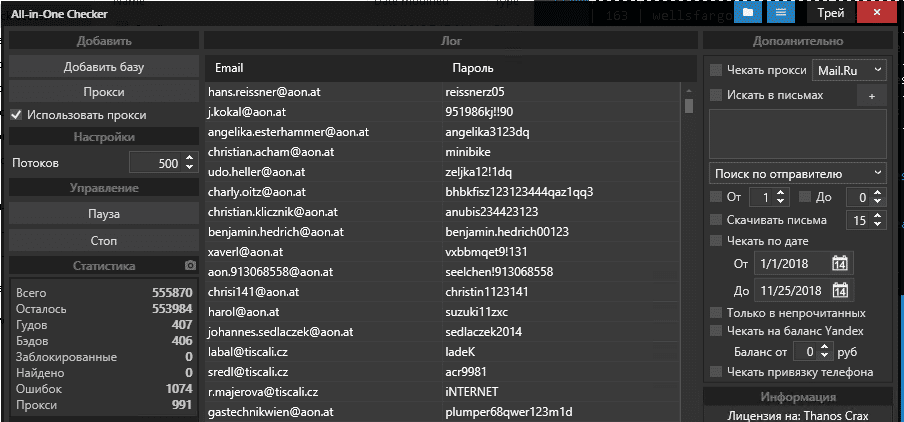Image resolution: width=904 pixels, height=422 pixels.
Task: Open the Mail.Ru service dropdown
Action: (x=849, y=70)
